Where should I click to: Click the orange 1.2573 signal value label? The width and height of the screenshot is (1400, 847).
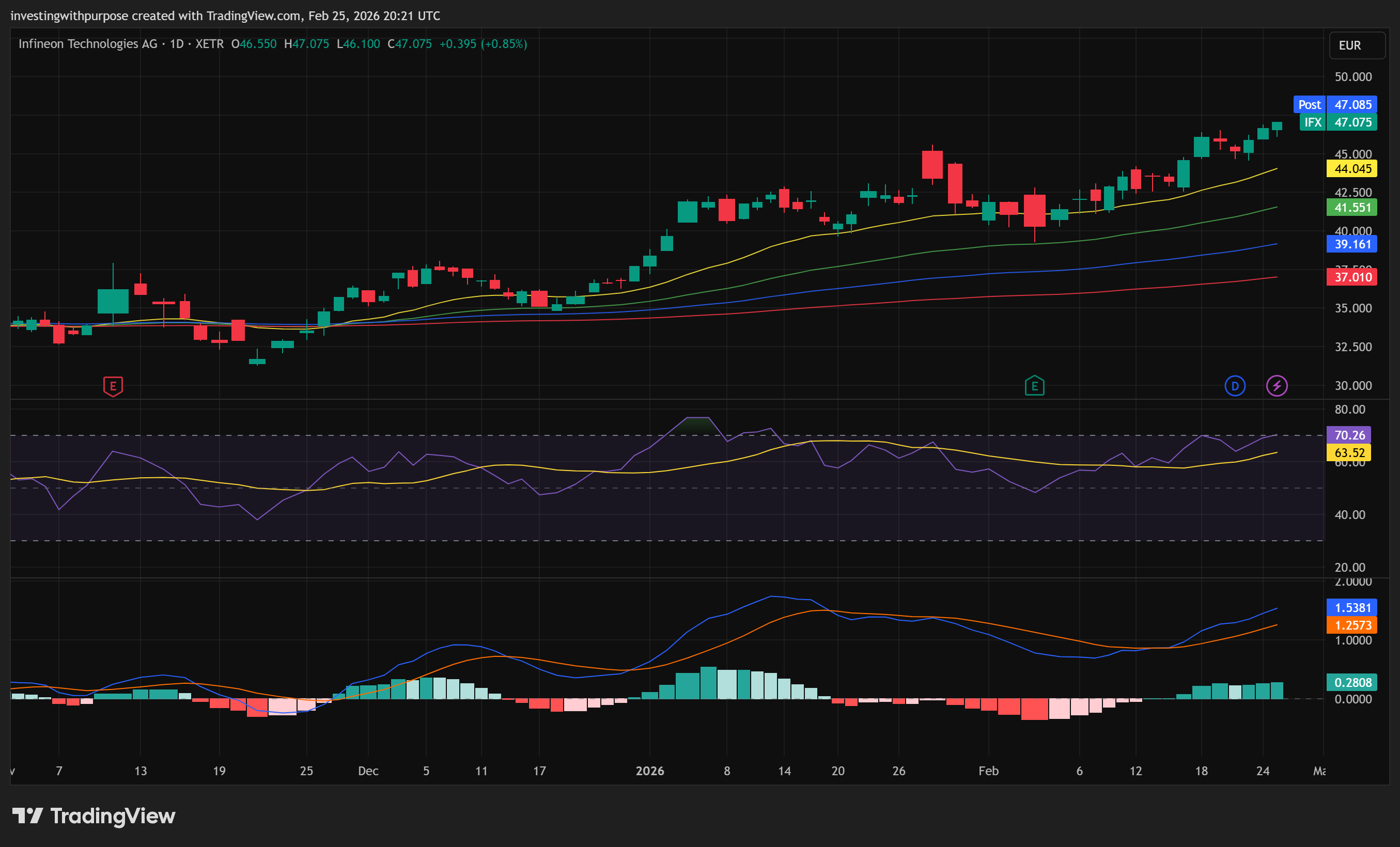coord(1352,625)
